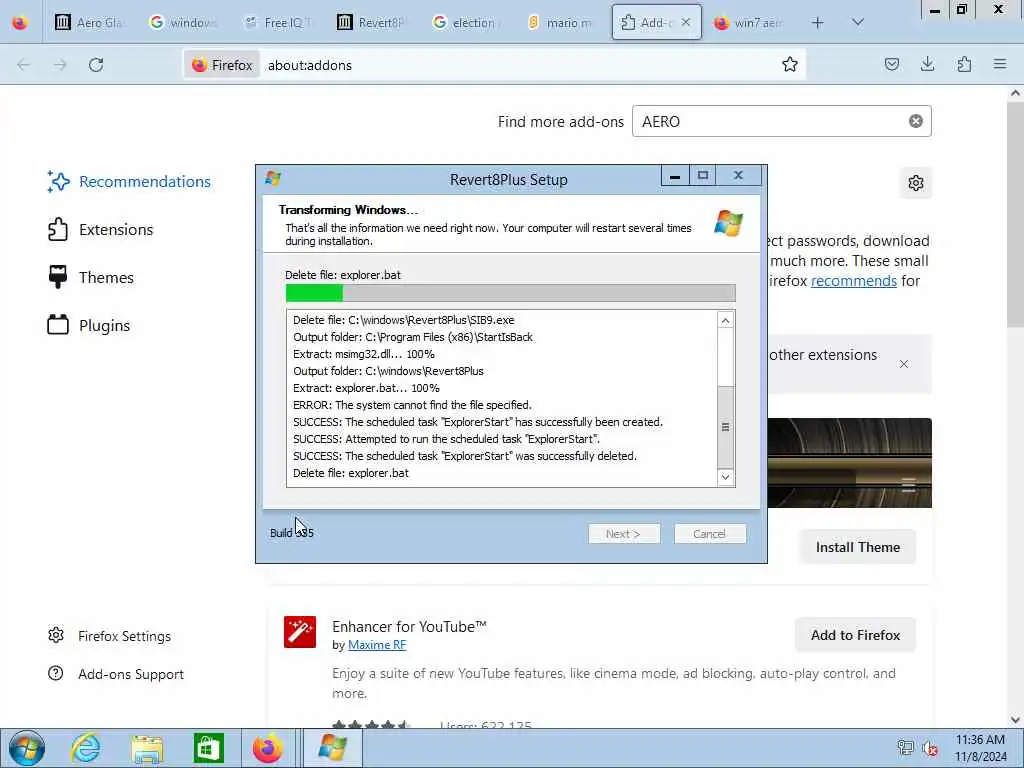
Task: Open the election Google search tab
Action: (465, 23)
